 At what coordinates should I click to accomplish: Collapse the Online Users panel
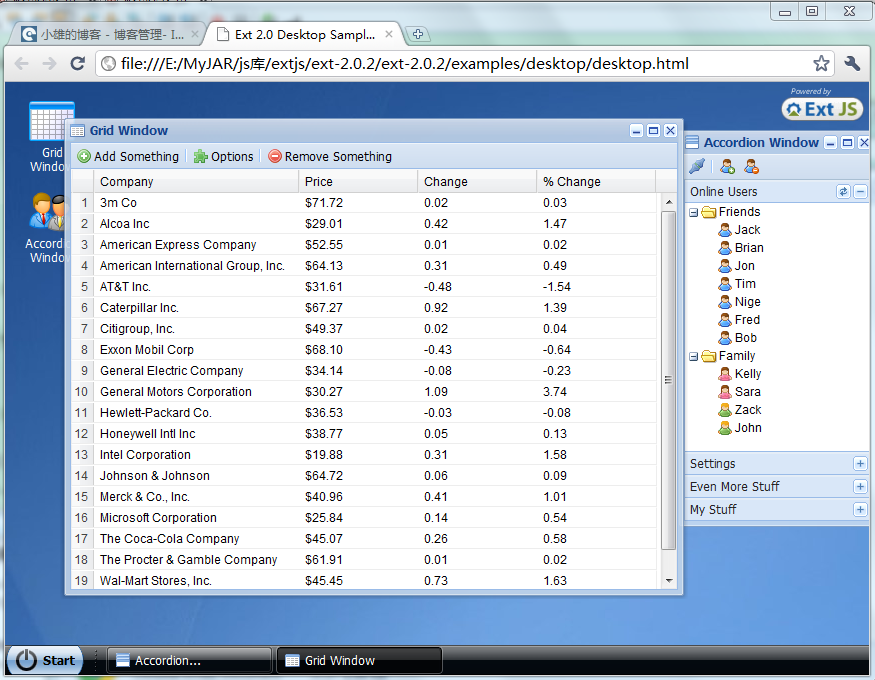coord(860,191)
